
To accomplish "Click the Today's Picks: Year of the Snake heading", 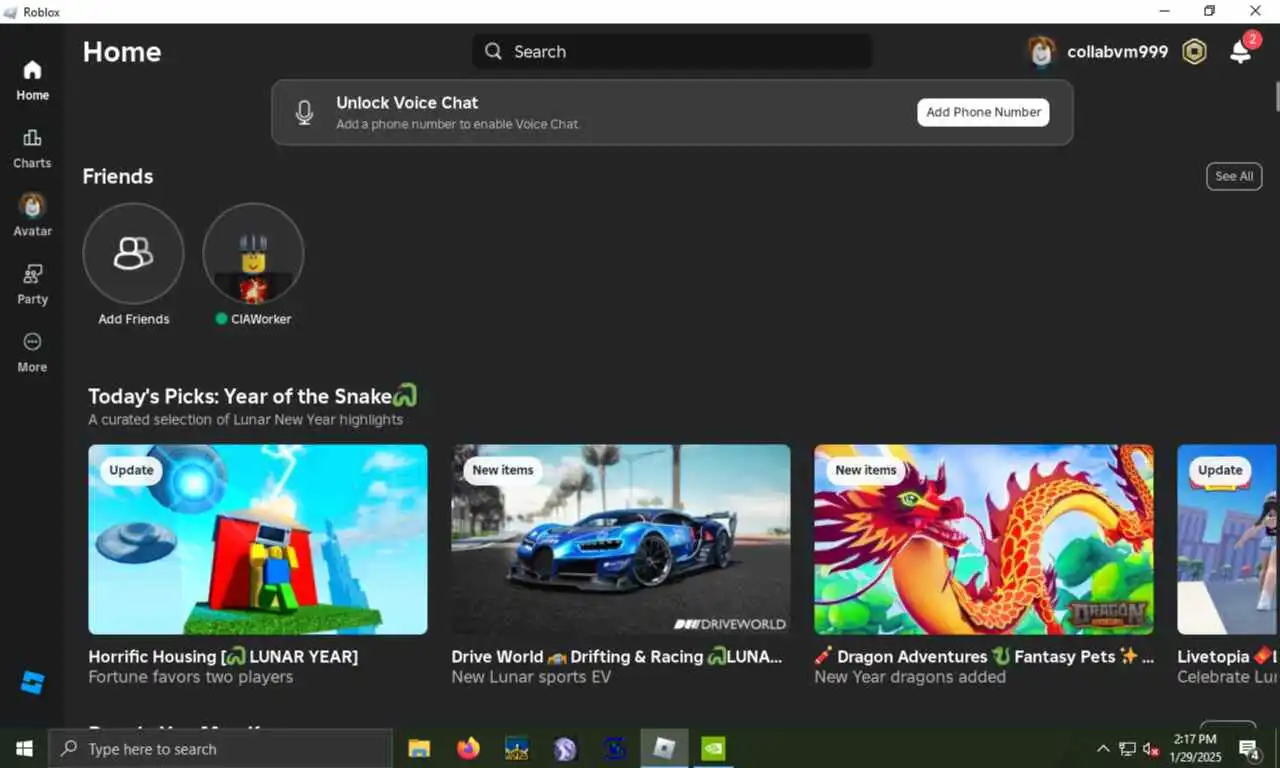I will (252, 396).
